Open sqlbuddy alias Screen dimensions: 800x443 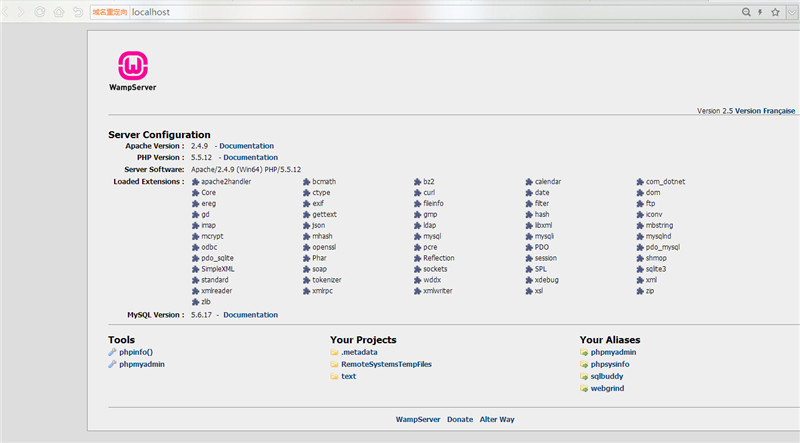(x=607, y=376)
